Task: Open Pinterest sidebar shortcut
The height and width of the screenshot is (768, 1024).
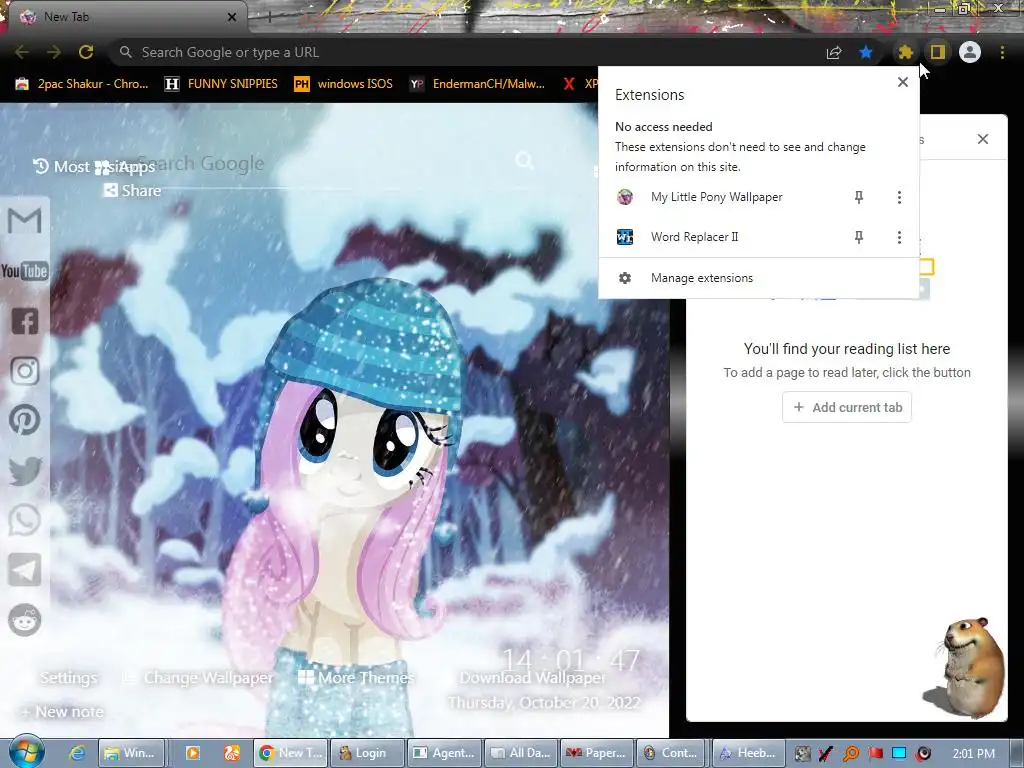Action: pos(25,420)
